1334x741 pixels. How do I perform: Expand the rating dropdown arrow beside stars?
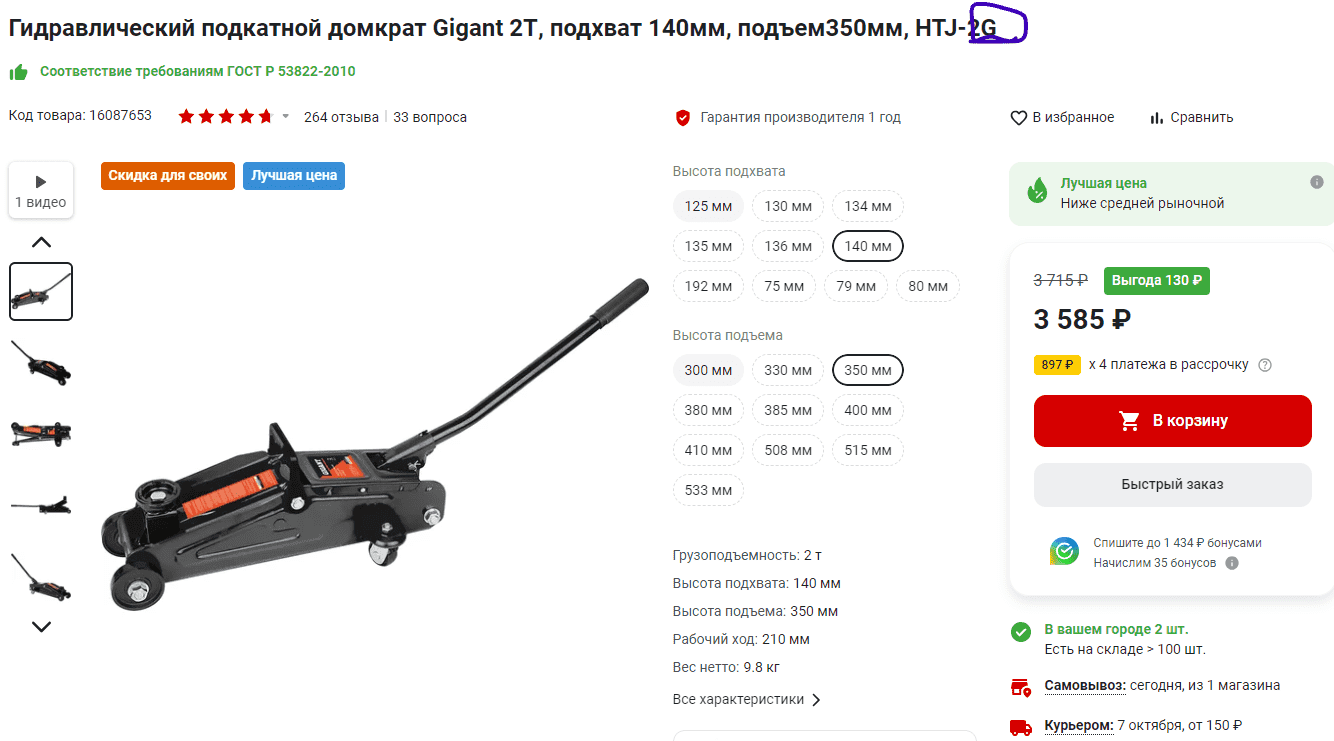[285, 117]
